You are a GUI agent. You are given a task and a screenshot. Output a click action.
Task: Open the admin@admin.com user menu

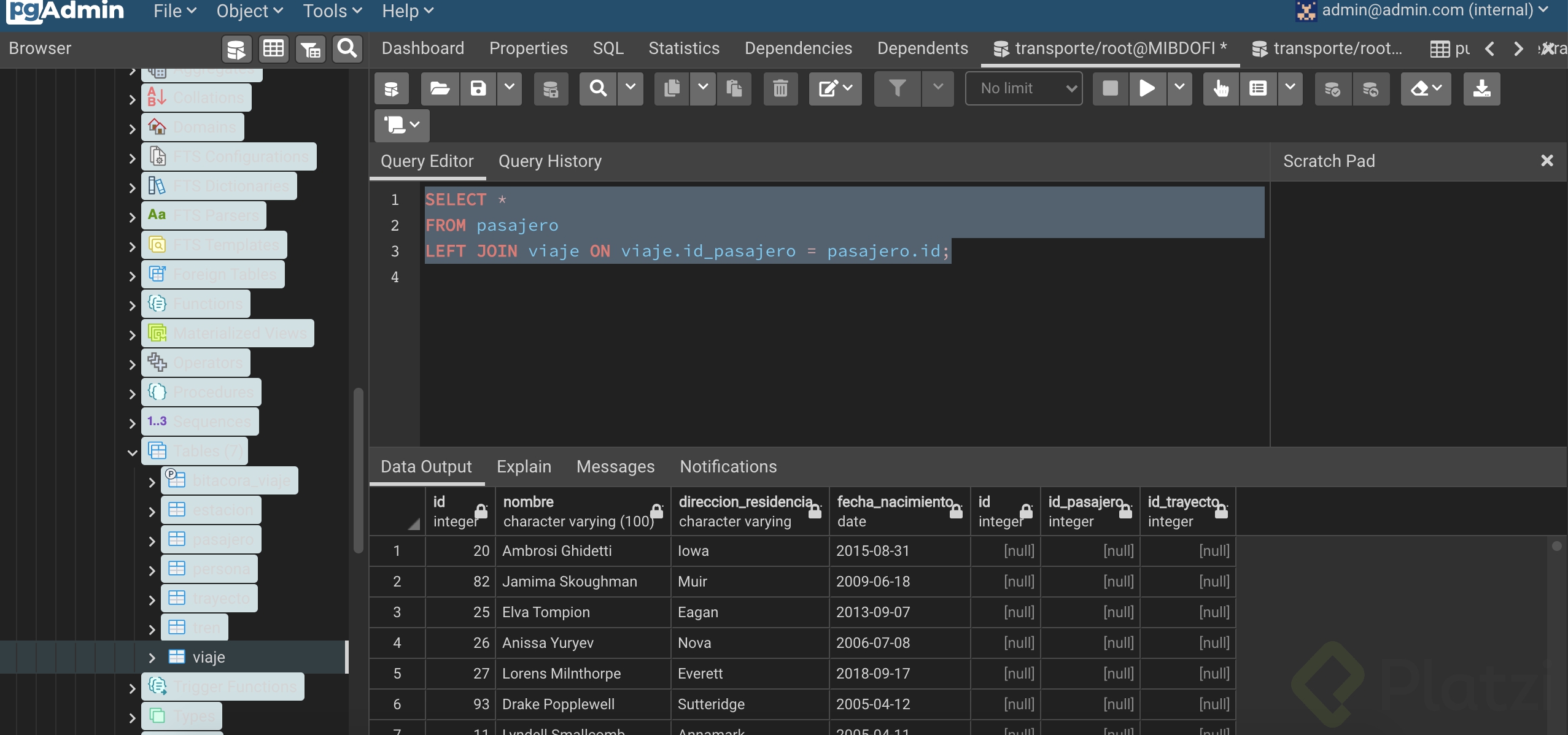click(x=1423, y=10)
